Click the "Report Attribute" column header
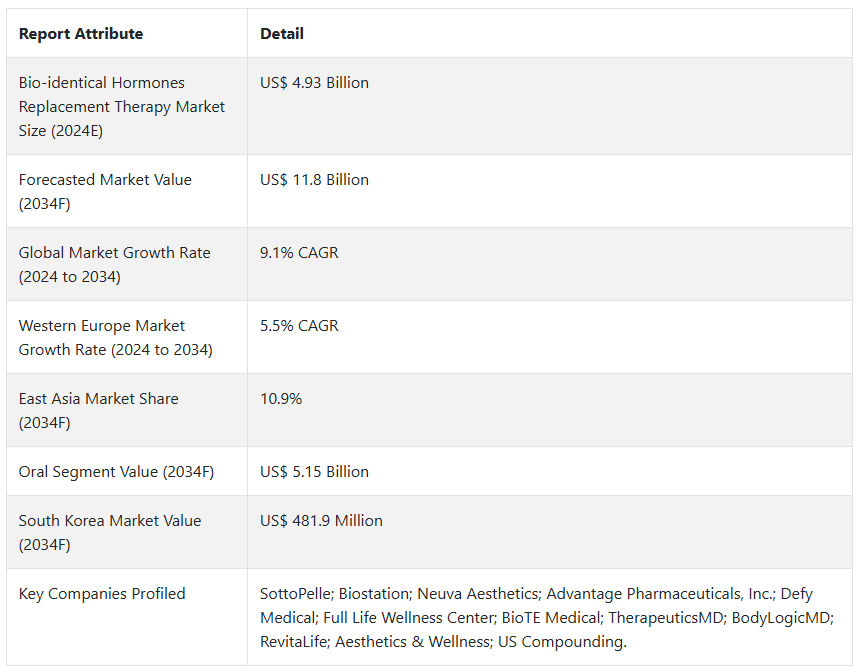Viewport: 859px width, 672px height. [81, 34]
